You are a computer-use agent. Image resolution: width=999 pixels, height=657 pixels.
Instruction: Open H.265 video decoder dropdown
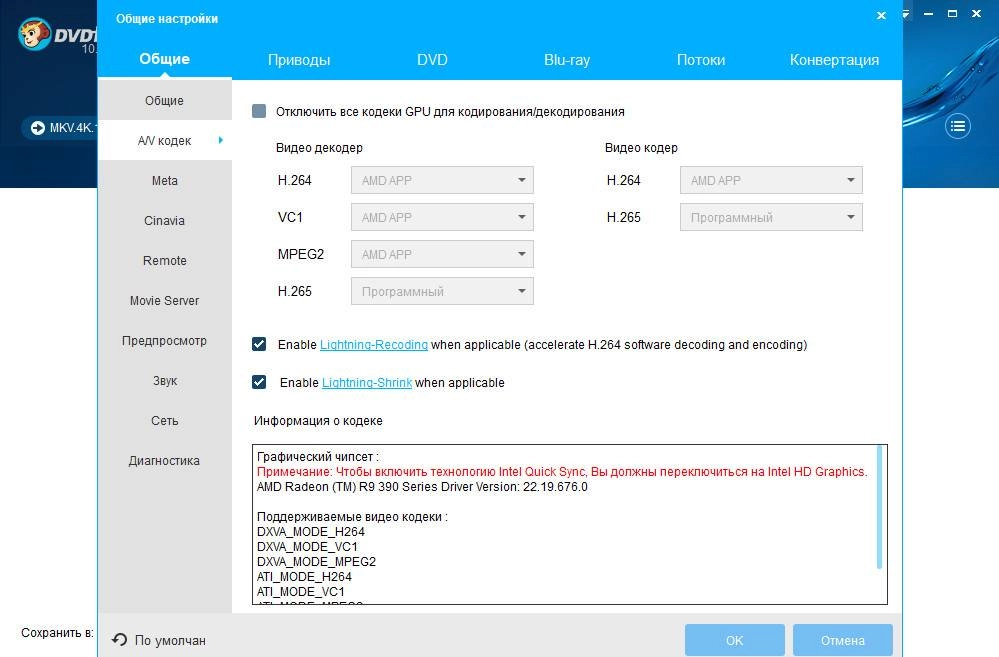tap(442, 291)
